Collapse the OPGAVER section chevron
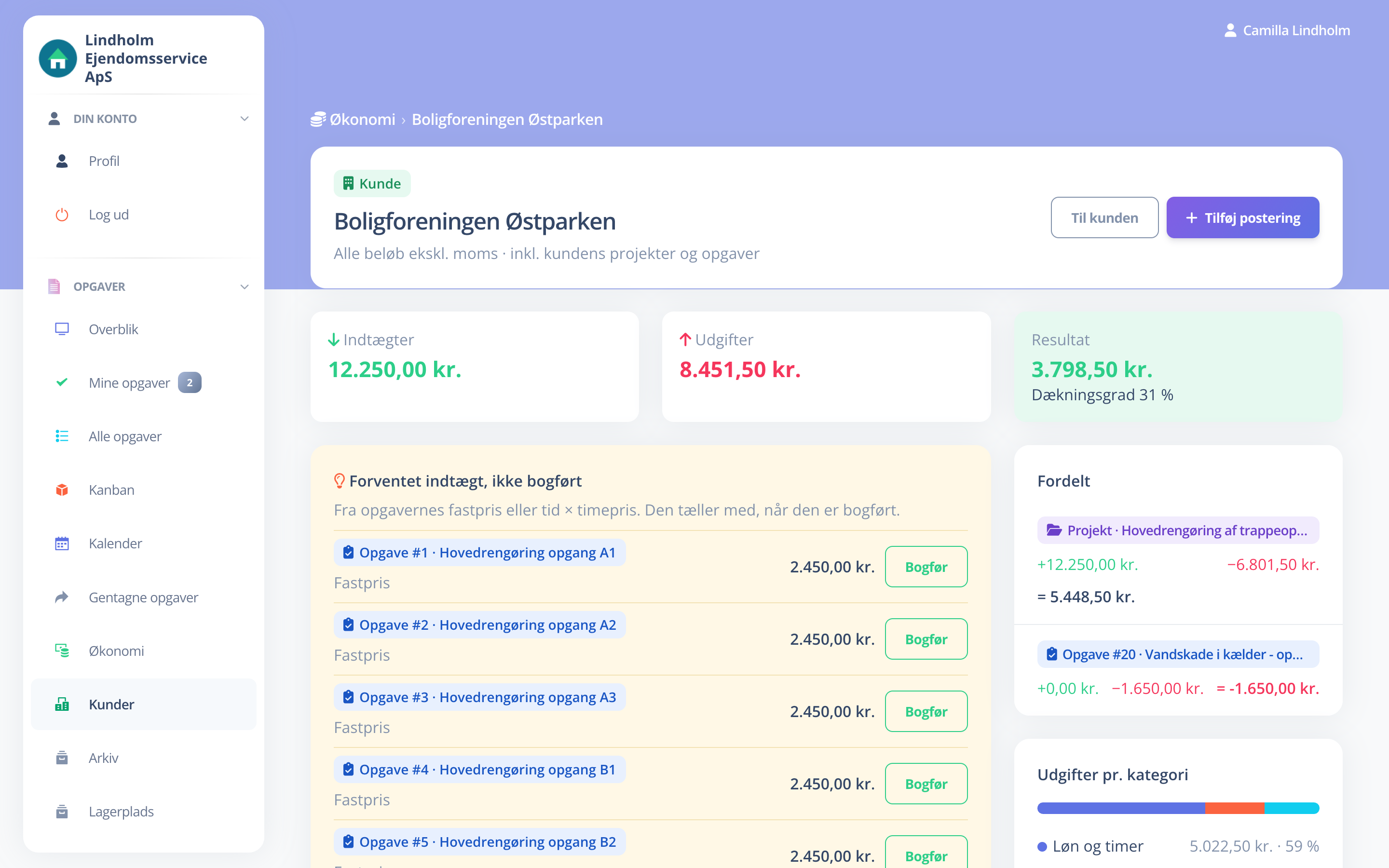The width and height of the screenshot is (1389, 868). [x=245, y=286]
